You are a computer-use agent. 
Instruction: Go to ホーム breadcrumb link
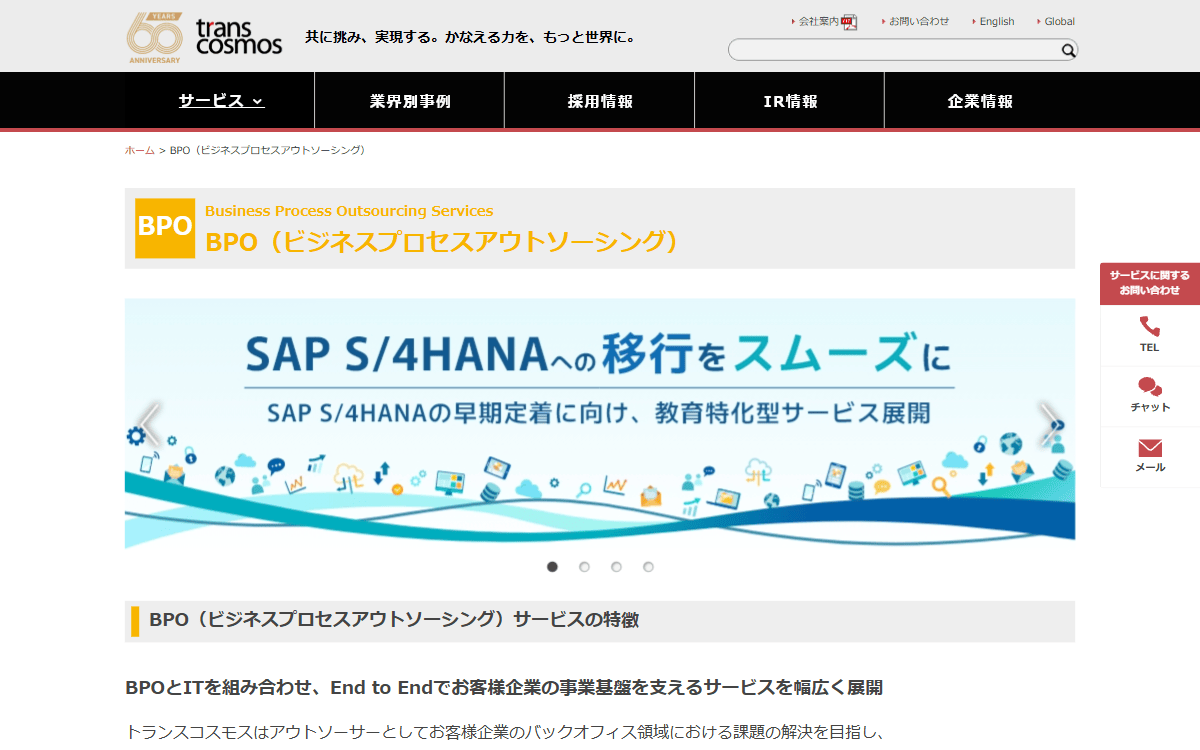click(x=140, y=150)
